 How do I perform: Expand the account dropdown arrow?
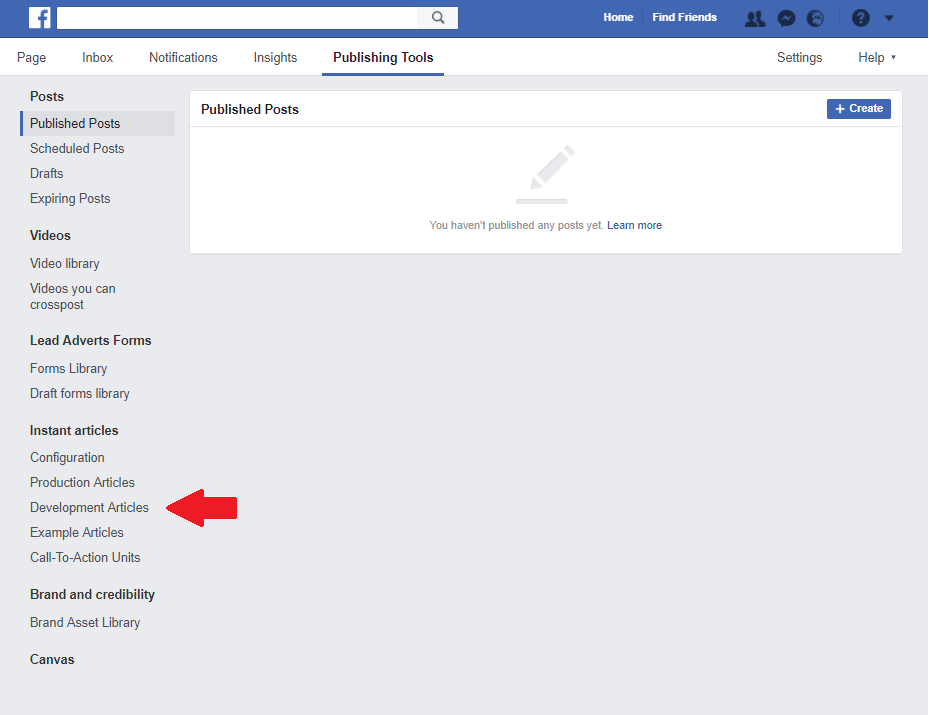(889, 18)
